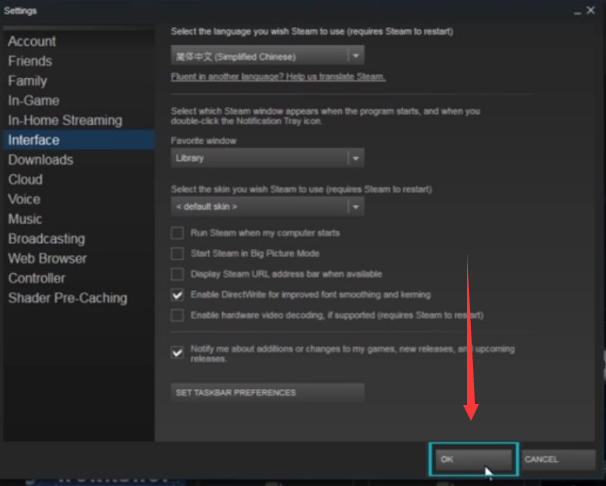
Task: Close the Settings window
Action: coord(591,10)
